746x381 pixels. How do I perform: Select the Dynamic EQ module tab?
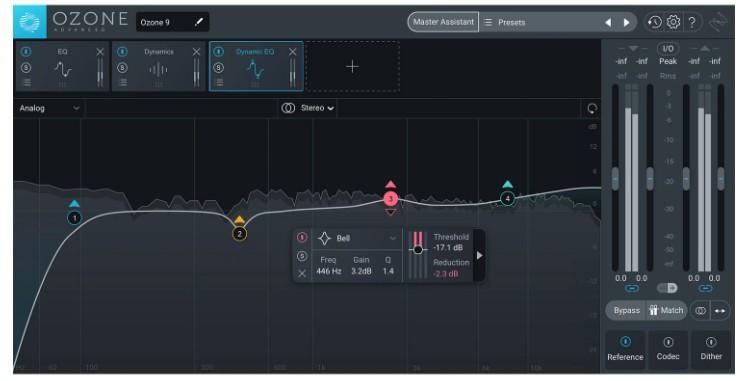(x=255, y=67)
